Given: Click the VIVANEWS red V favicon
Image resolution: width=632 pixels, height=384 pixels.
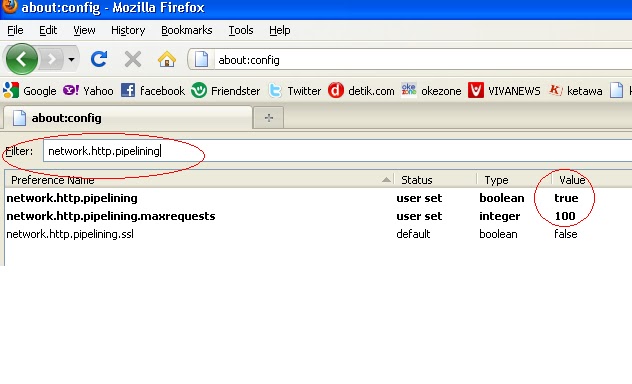Looking at the screenshot, I should click(x=476, y=90).
